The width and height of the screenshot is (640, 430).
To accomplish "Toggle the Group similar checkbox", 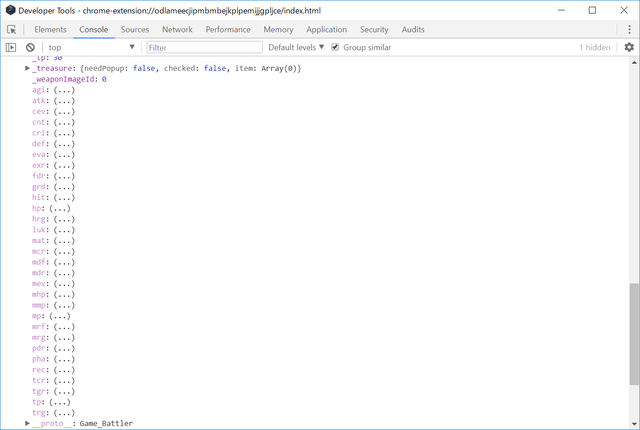I will (335, 47).
